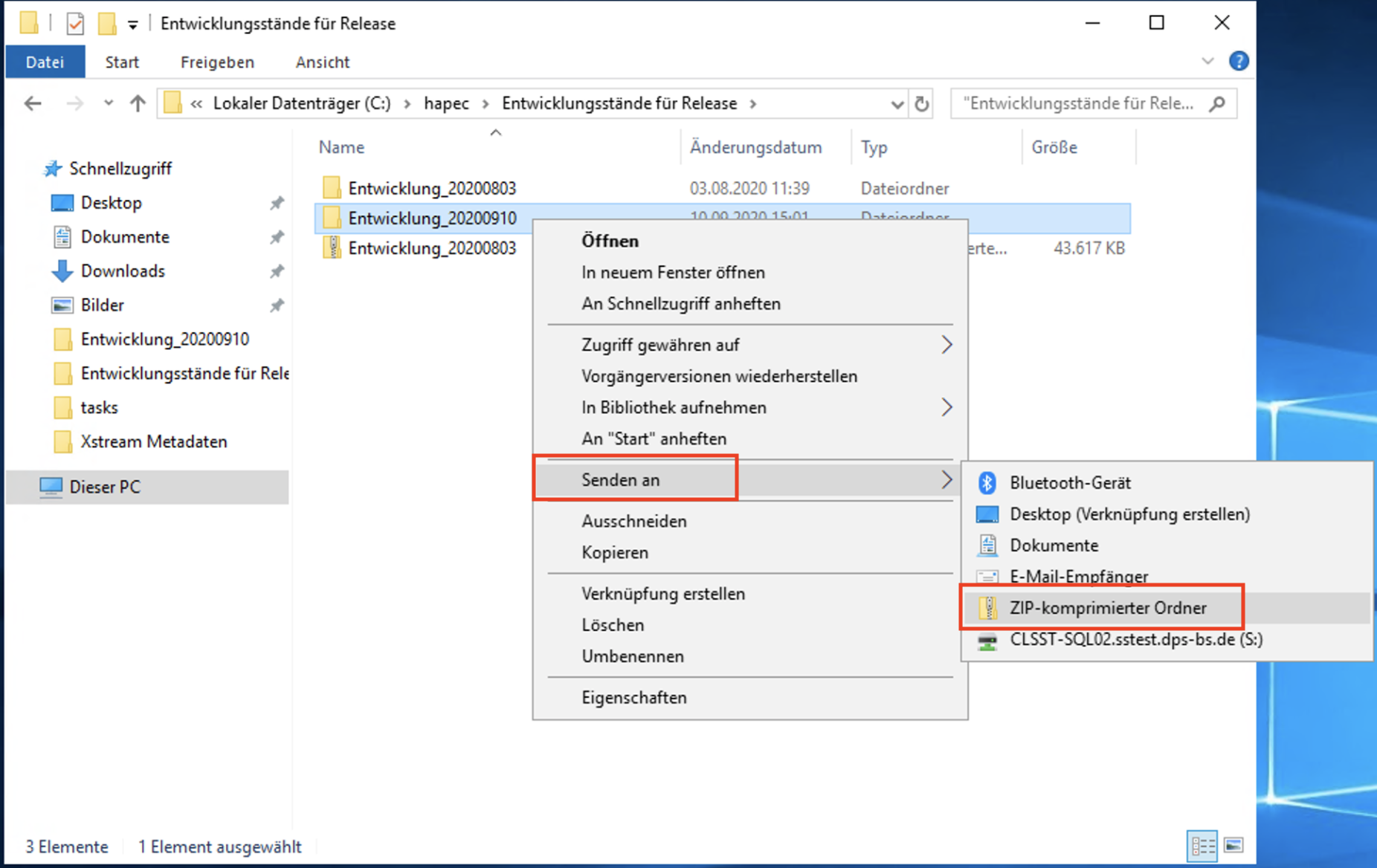
Task: Open the Datei menu tab
Action: (45, 62)
